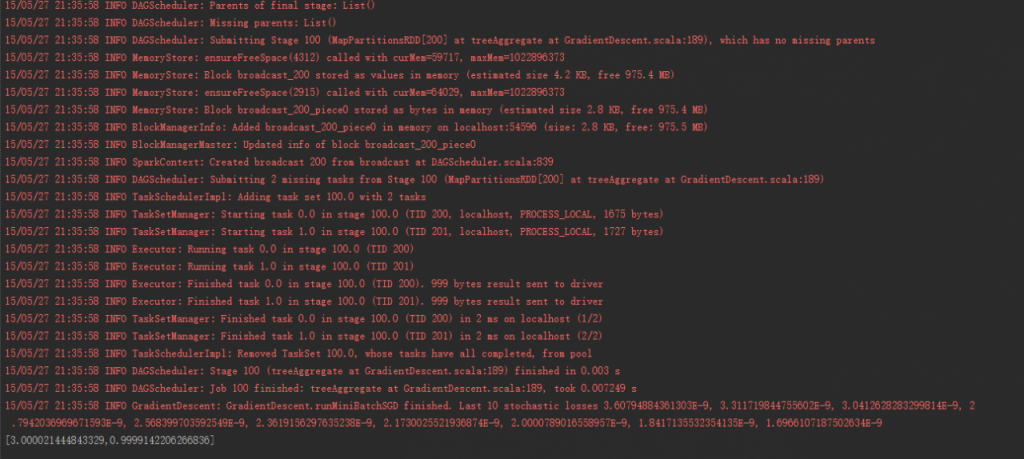The image size is (1024, 459).
Task: Select the ensureFreeSpace(2915) MemoryStore line
Action: (285, 92)
